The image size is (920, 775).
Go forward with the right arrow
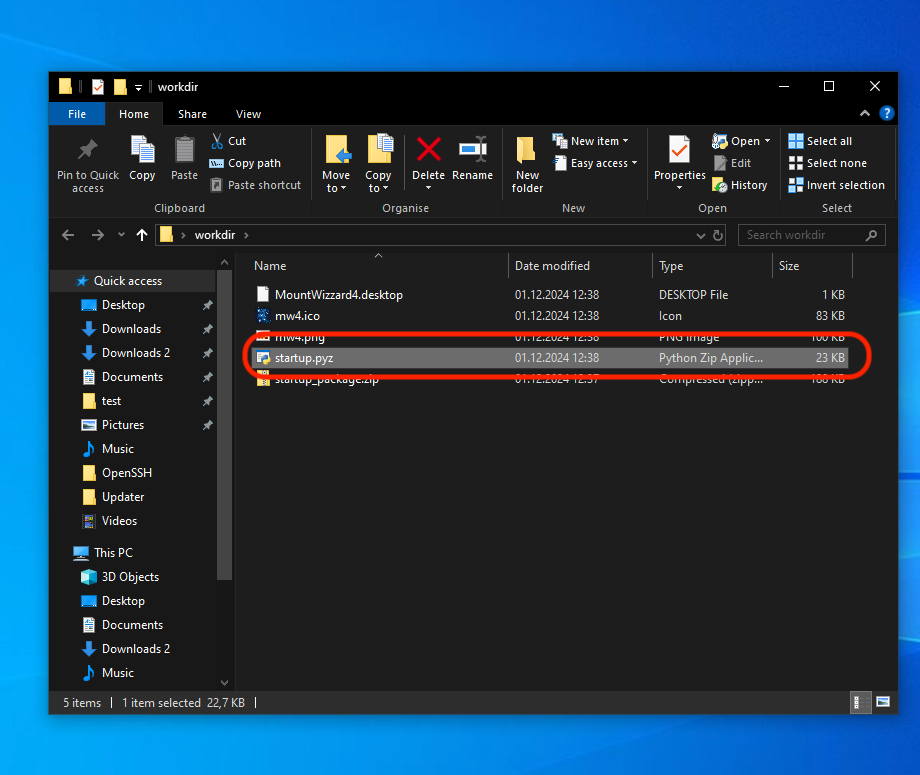97,235
